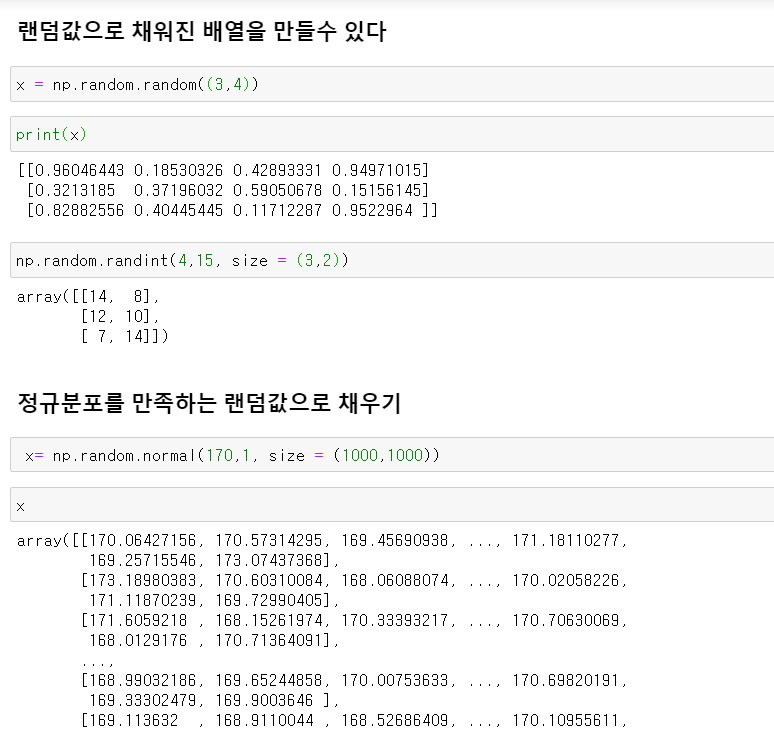The width and height of the screenshot is (774, 729).
Task: Click output value 168.15261974
Action: point(269,620)
